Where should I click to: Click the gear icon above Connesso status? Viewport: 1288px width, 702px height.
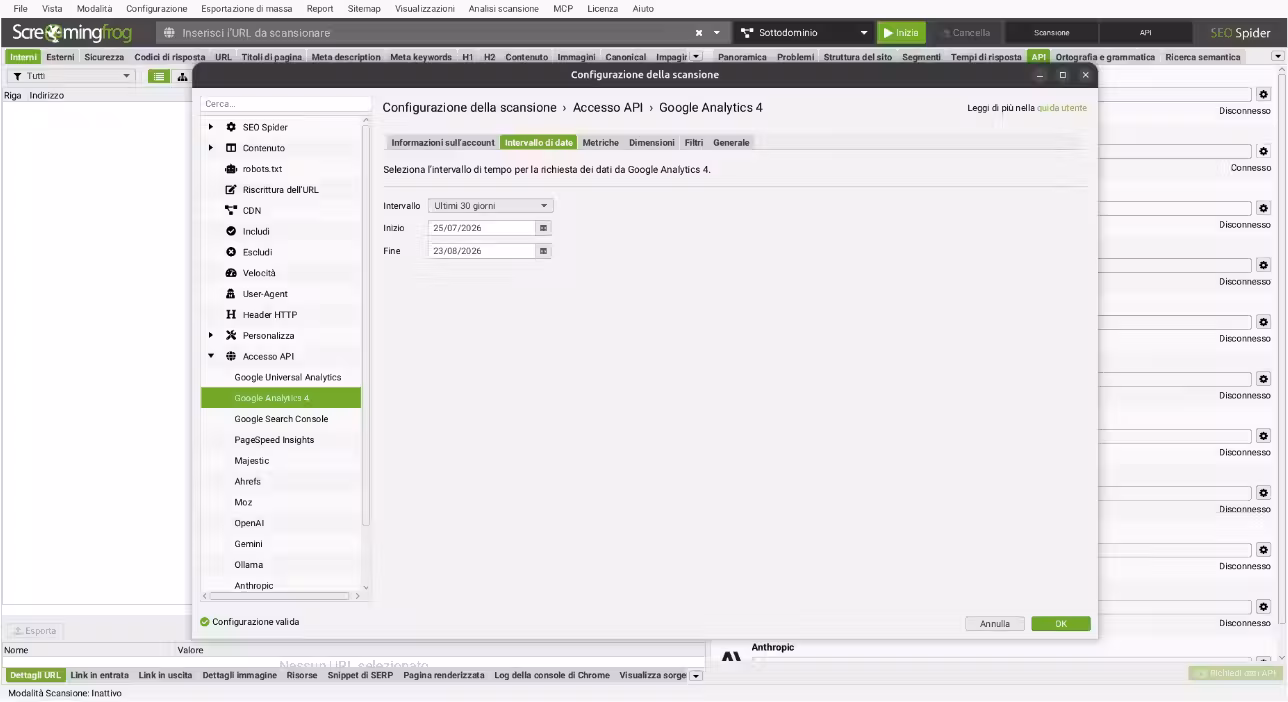(x=1263, y=151)
